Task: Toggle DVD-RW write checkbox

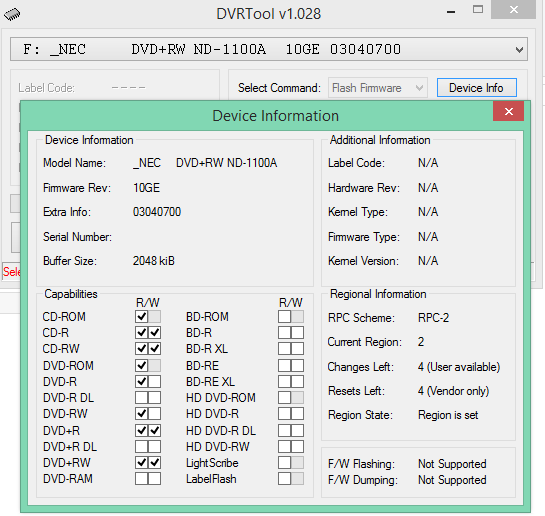Action: coord(155,413)
